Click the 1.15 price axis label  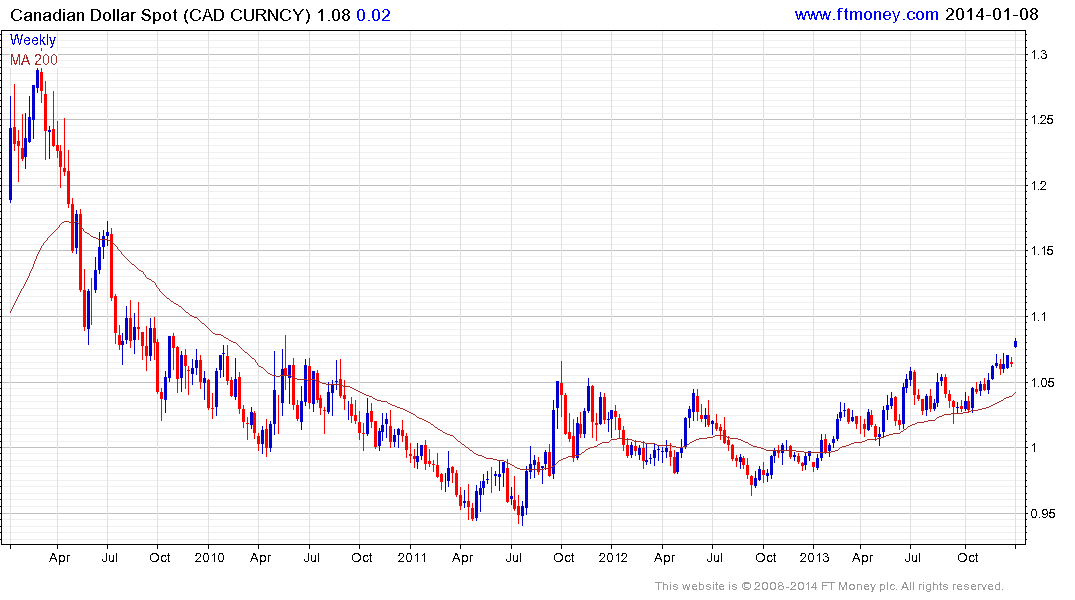(x=1042, y=251)
